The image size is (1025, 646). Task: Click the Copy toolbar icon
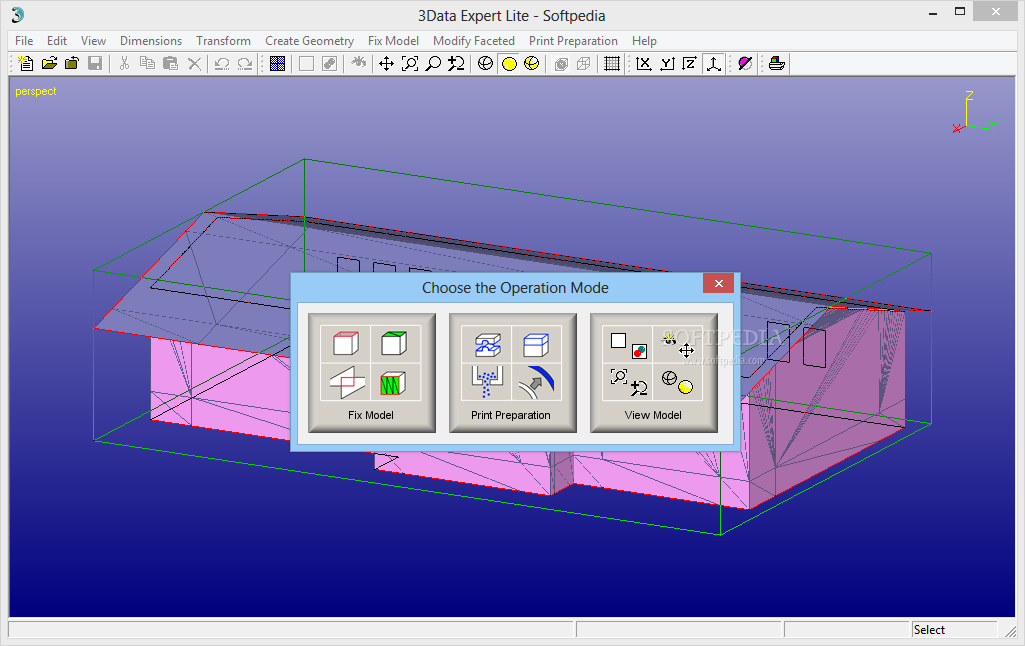(147, 63)
